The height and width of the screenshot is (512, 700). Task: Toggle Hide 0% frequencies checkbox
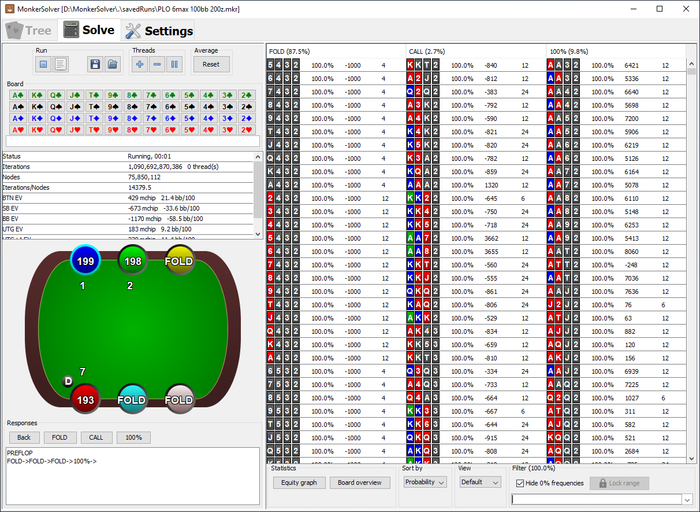click(x=519, y=483)
